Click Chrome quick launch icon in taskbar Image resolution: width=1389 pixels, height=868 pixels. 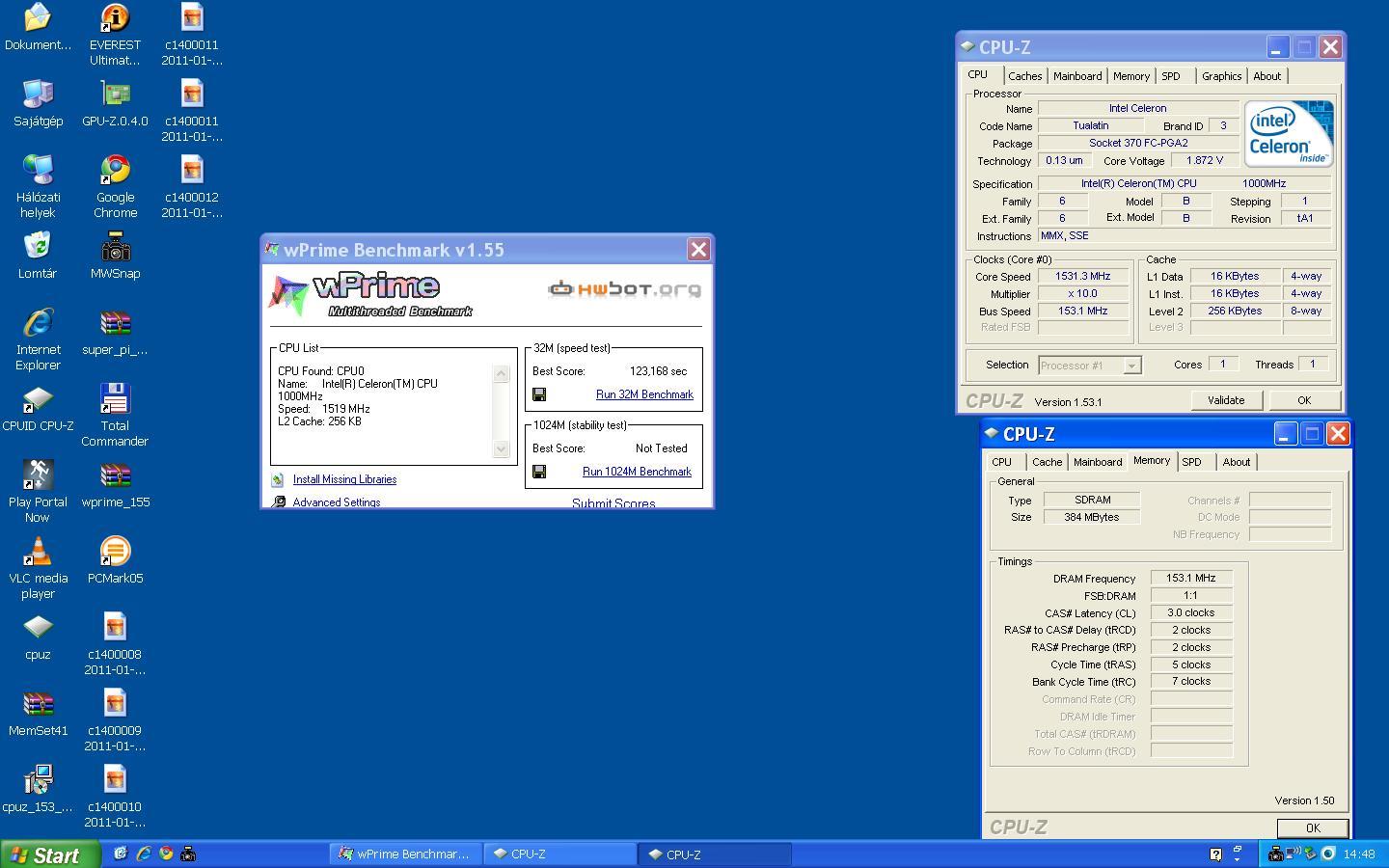click(166, 854)
